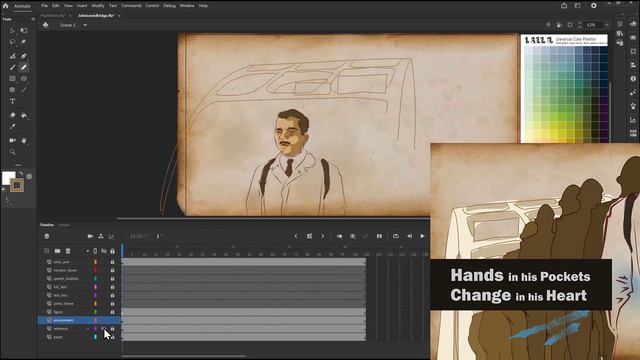Open the Insert menu
The image size is (640, 360).
pyautogui.click(x=82, y=6)
